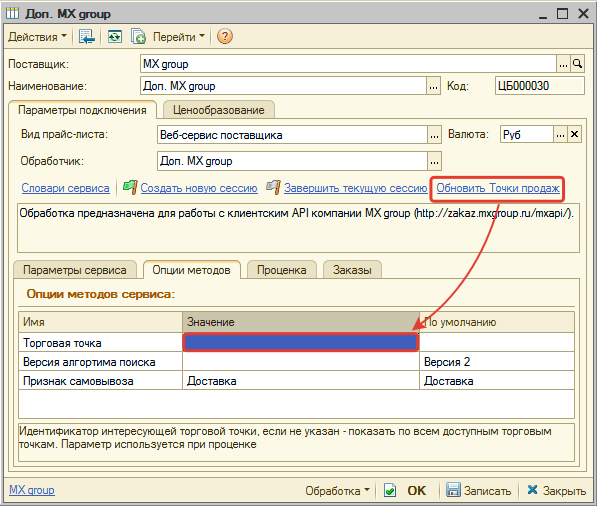Click the Создать новую сессию link
The image size is (597, 506).
tap(199, 188)
